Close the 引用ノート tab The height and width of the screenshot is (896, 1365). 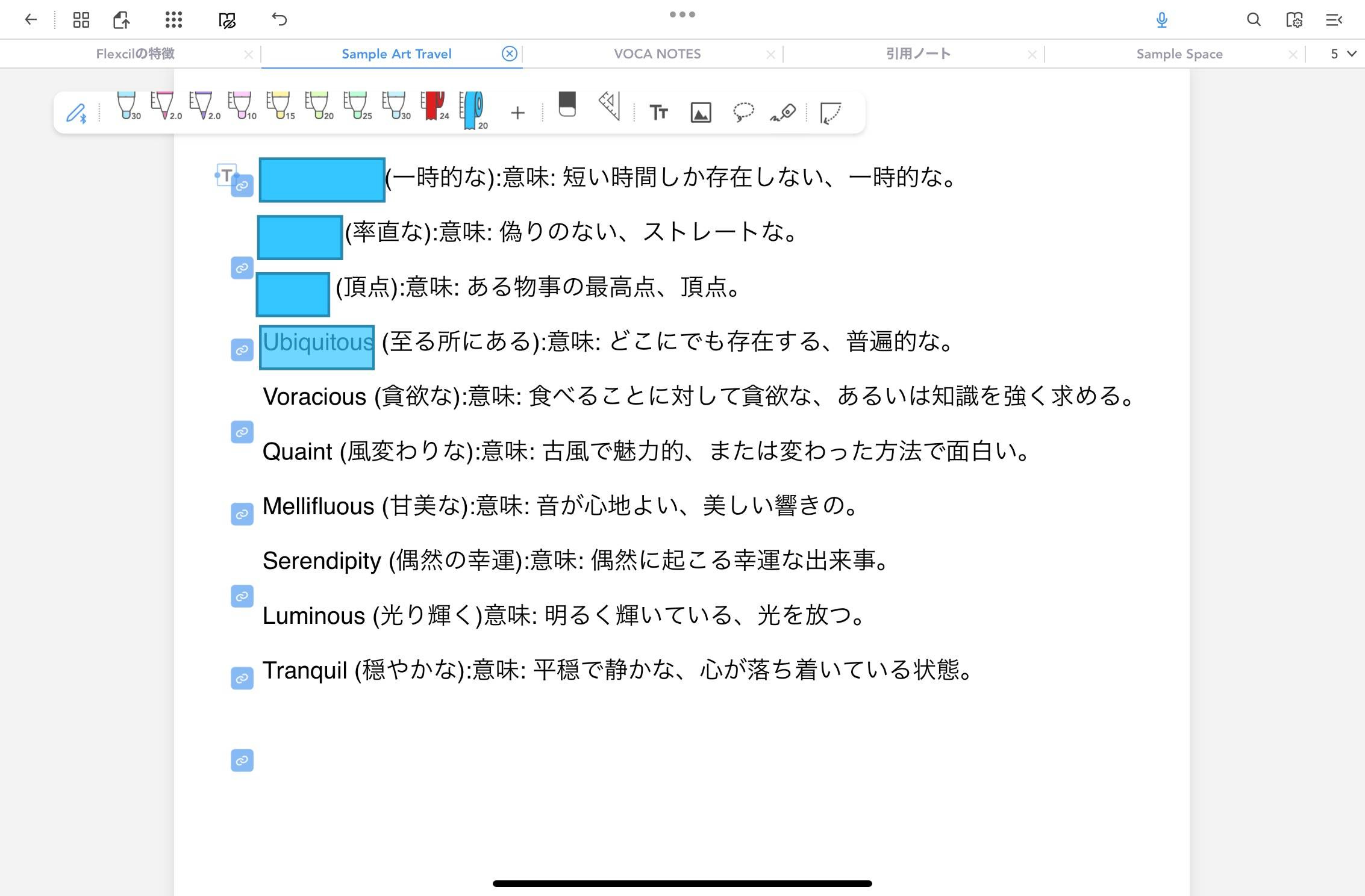point(1032,54)
